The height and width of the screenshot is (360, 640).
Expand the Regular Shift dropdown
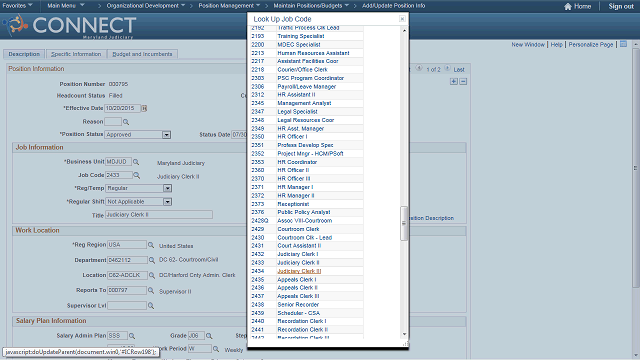[167, 202]
